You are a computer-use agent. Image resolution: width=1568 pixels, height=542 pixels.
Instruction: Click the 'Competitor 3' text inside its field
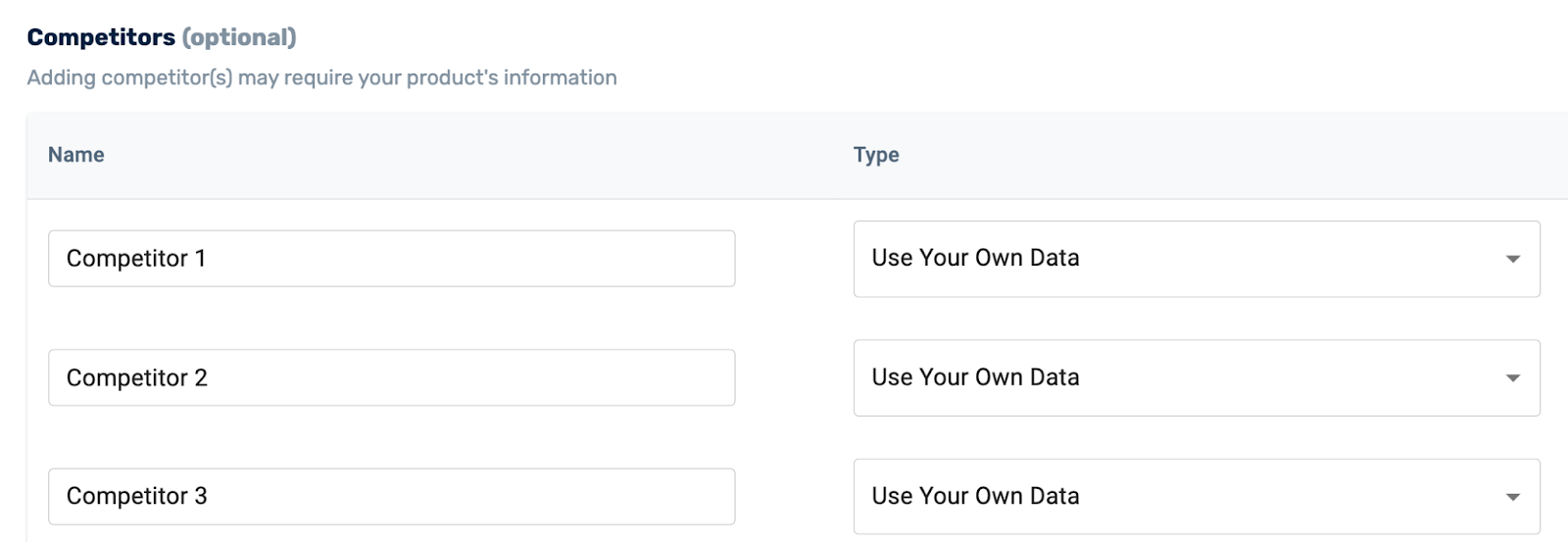(x=137, y=496)
